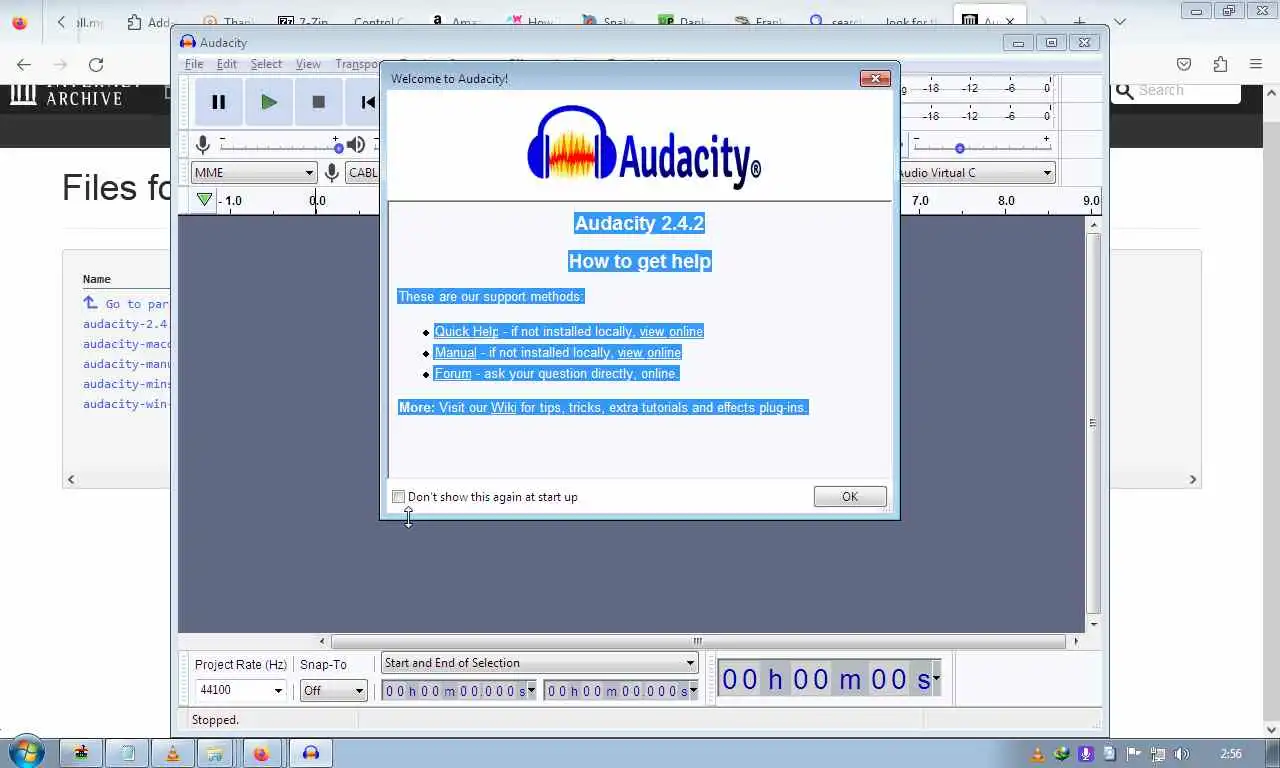
Task: Click the Audacity headphones logo in dialog
Action: pos(572,145)
